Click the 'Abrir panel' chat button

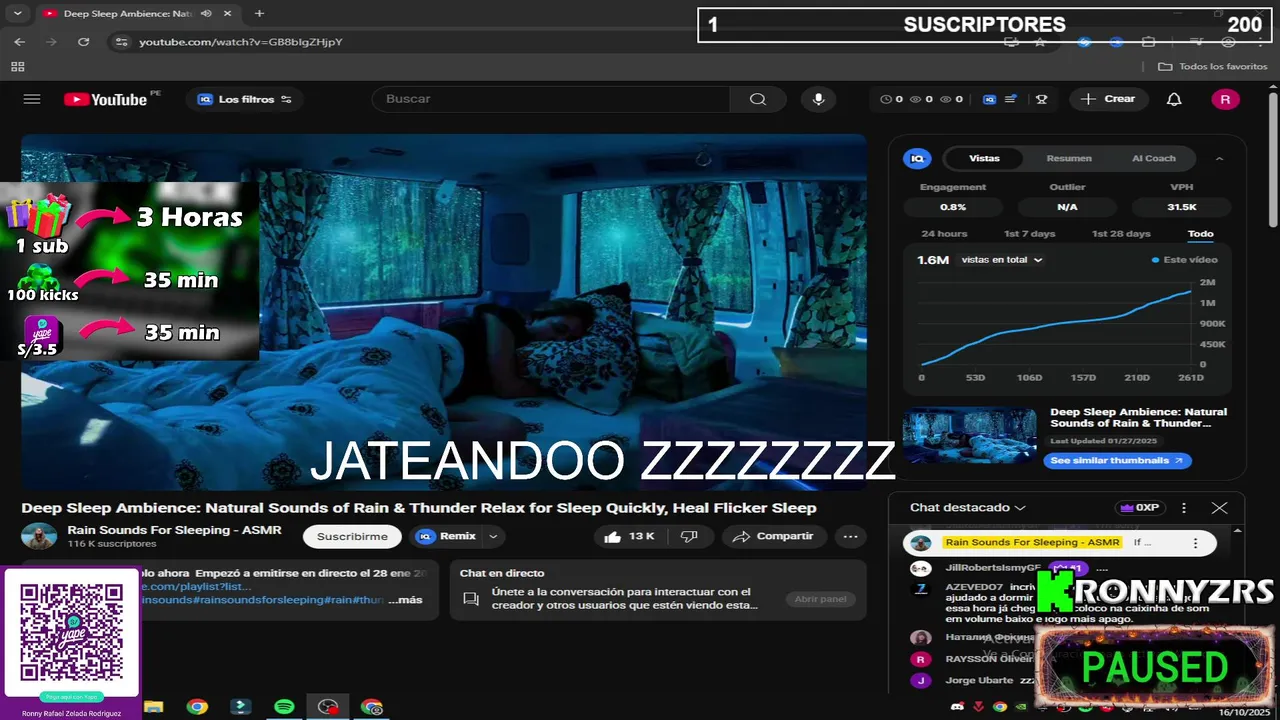[x=820, y=599]
